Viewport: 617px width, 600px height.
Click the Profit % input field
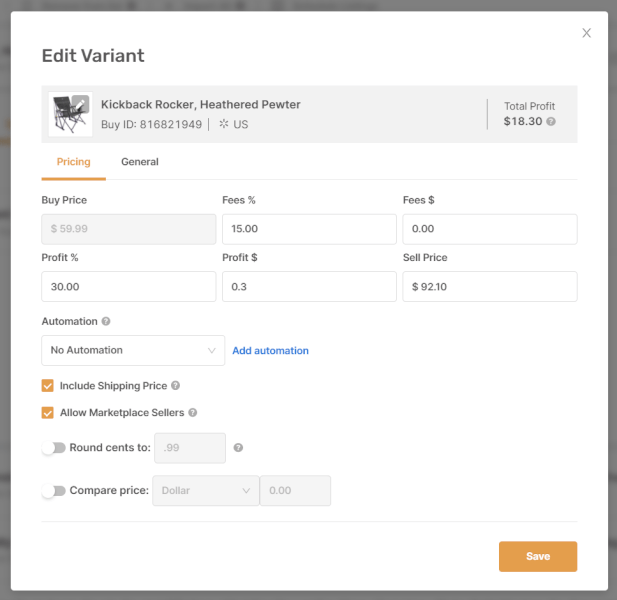tap(129, 286)
